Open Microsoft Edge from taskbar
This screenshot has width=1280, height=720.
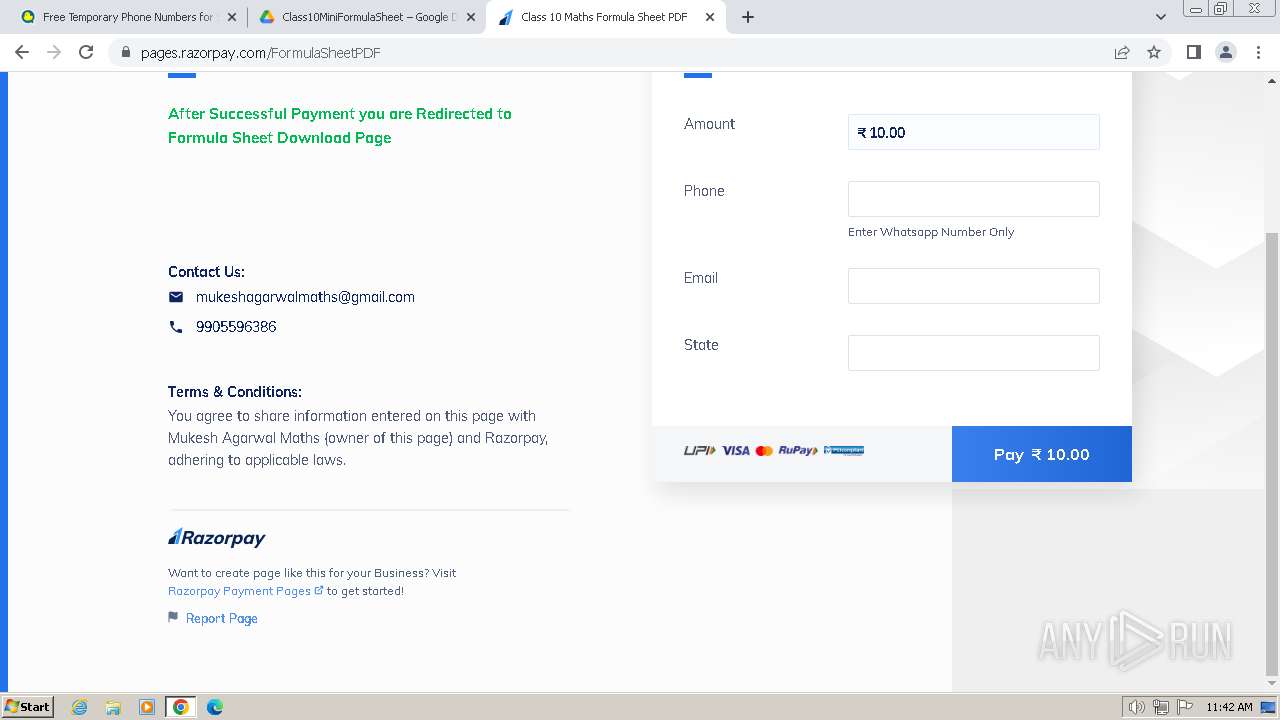click(x=215, y=707)
